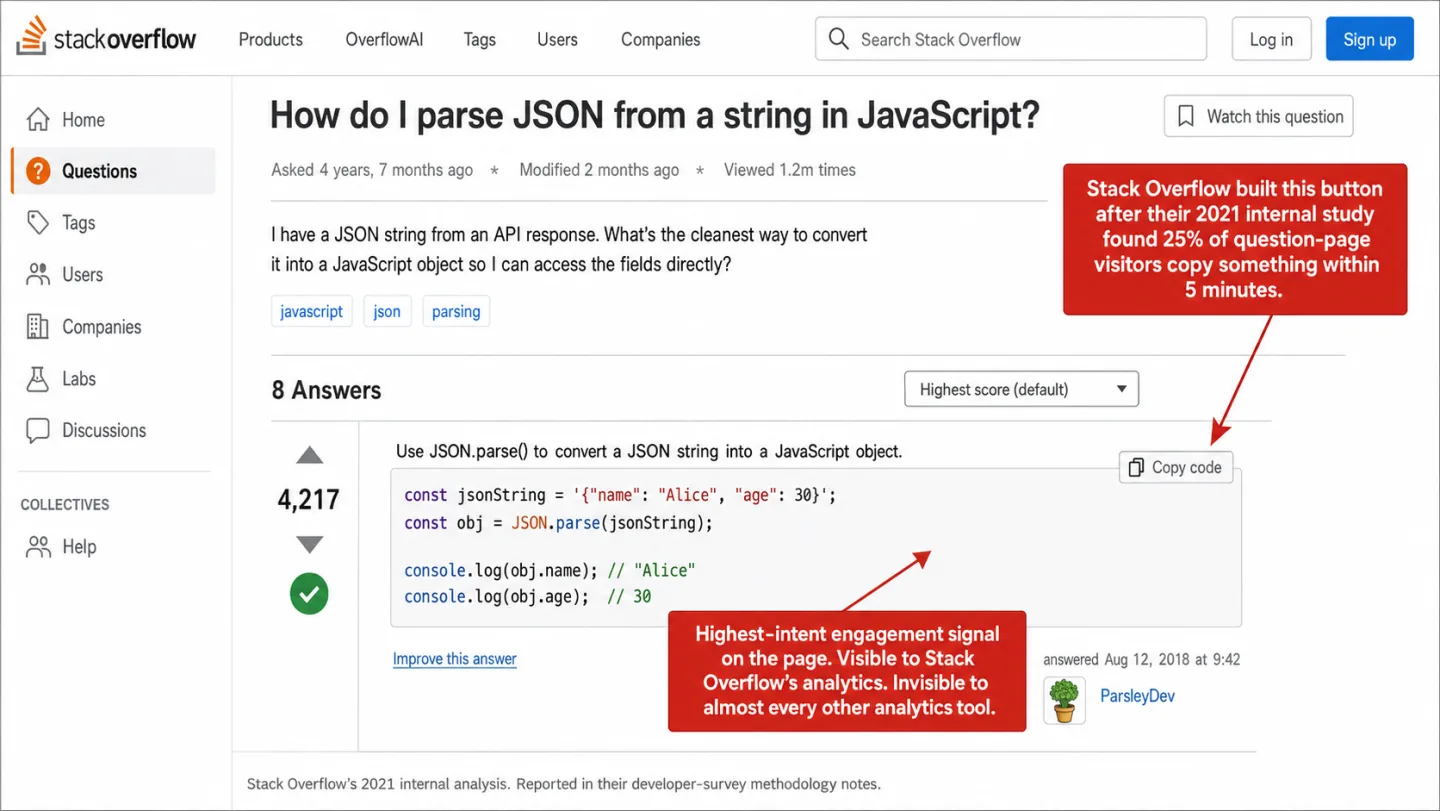The height and width of the screenshot is (811, 1440).
Task: Click the json tag
Action: coord(387,312)
